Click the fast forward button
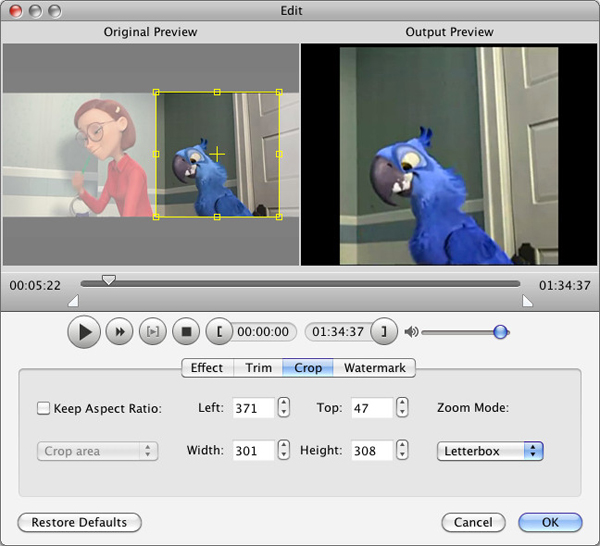Screen dimensions: 600x546 pos(119,331)
